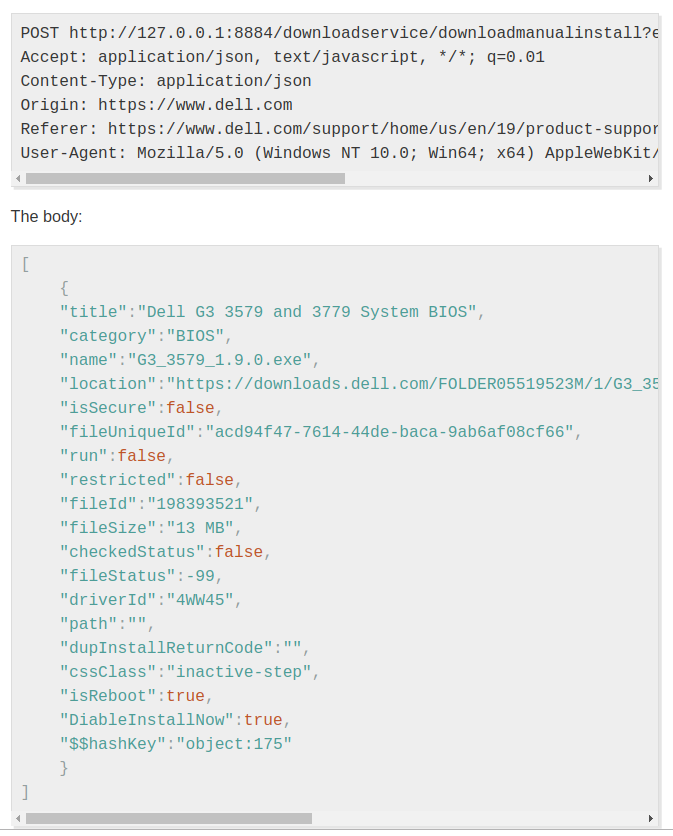Click the "isReboot" true value

click(185, 696)
